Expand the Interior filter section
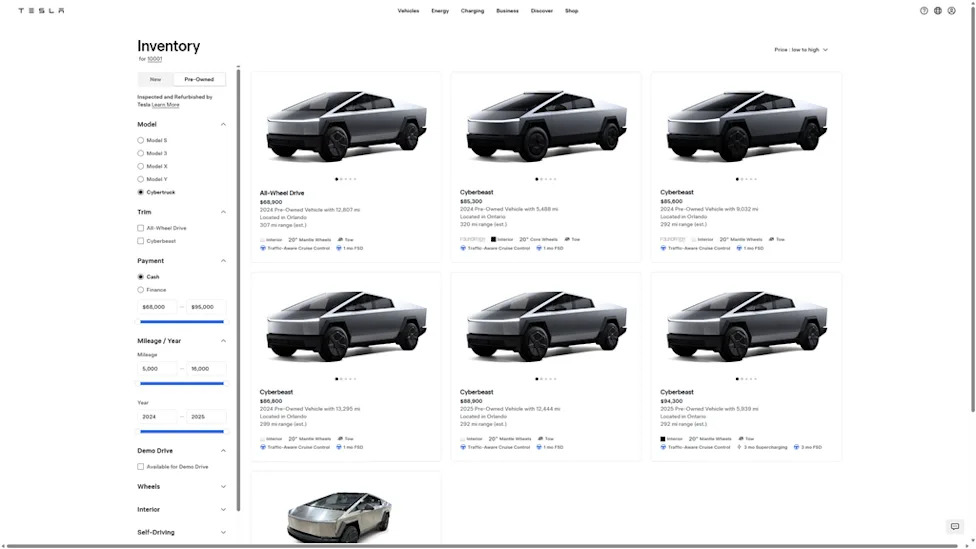The height and width of the screenshot is (549, 976). point(223,510)
